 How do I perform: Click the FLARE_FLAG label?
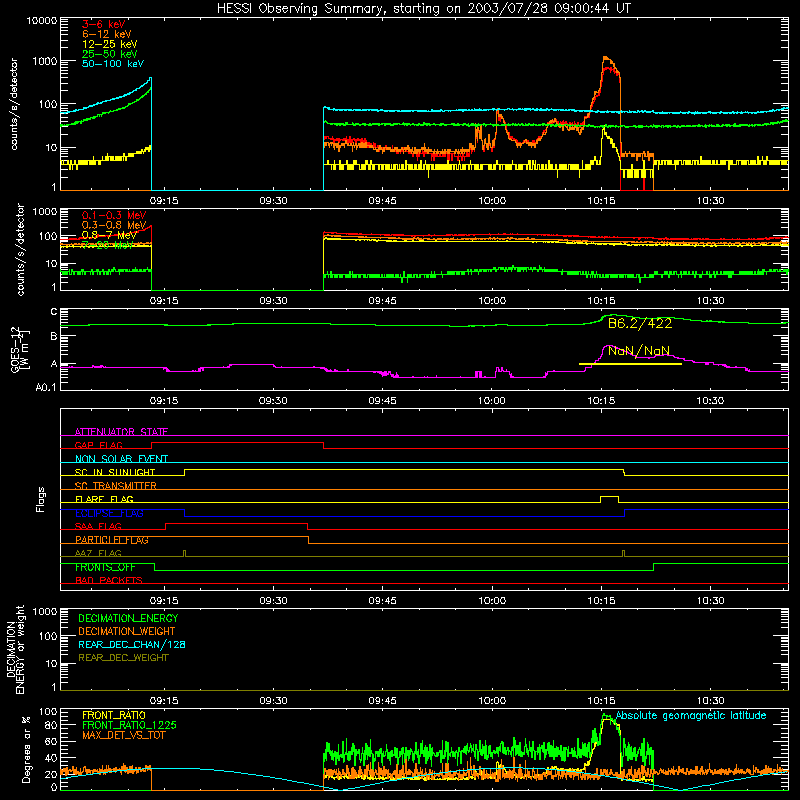(x=104, y=499)
